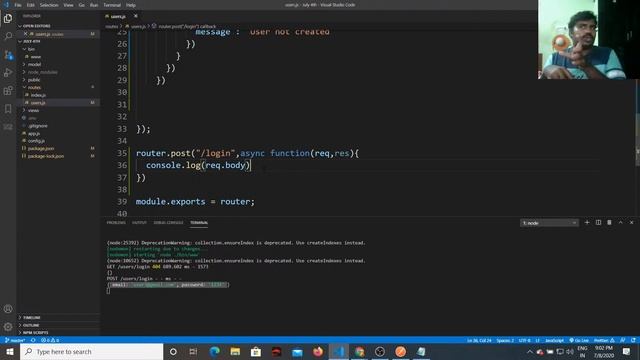
Task: Collapse the project root folder section
Action: point(59,41)
